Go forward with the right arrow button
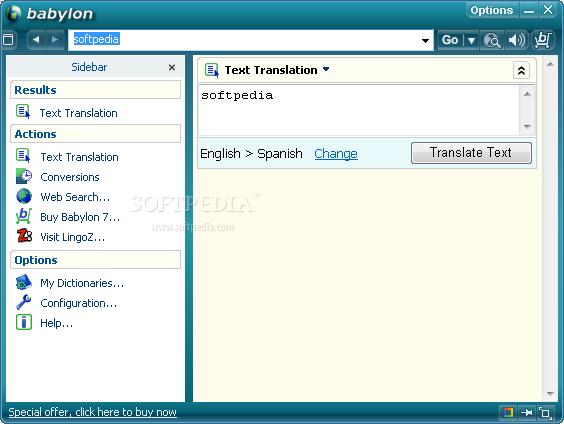 click(x=55, y=40)
